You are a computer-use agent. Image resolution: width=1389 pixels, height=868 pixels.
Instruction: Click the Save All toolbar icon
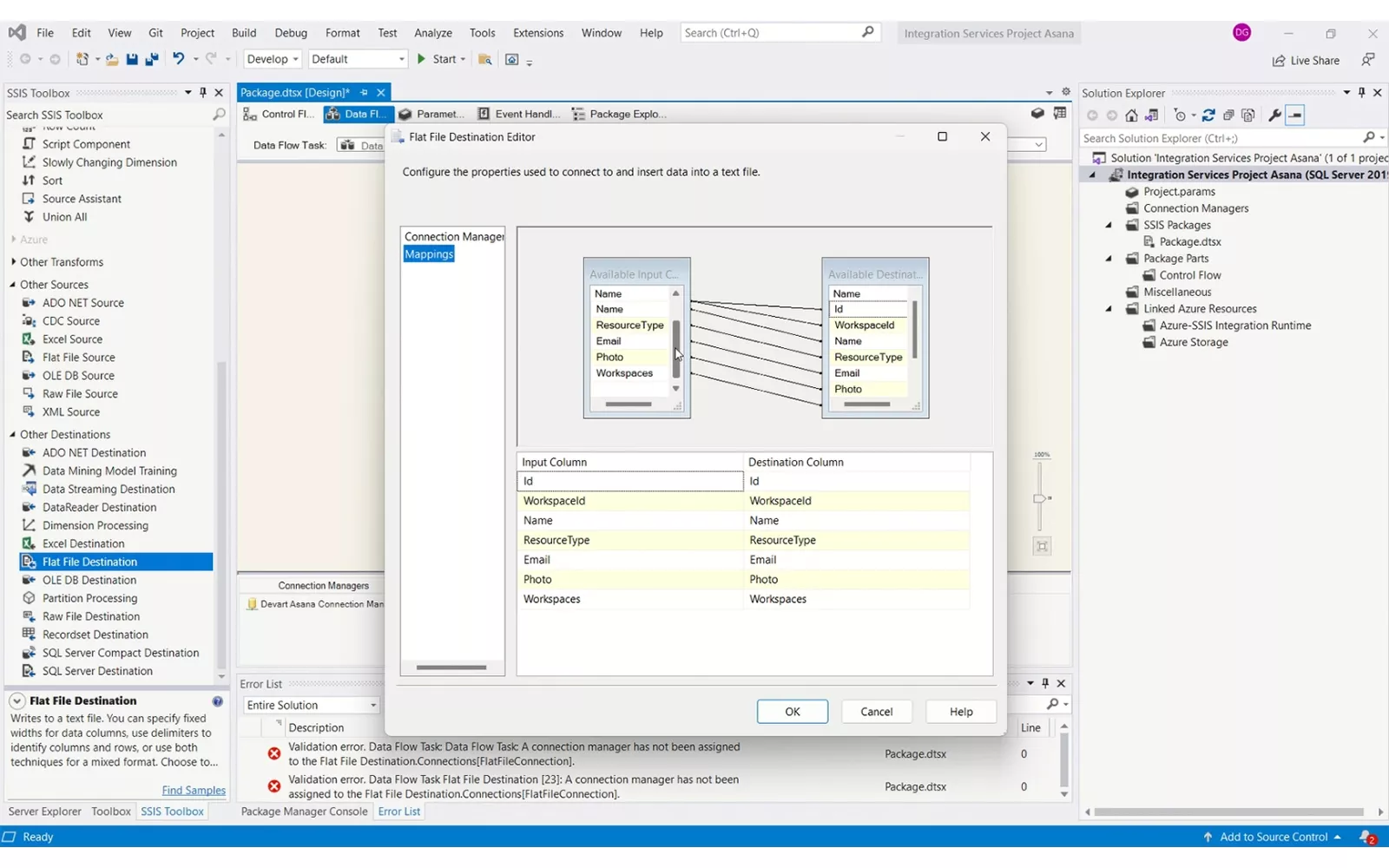(151, 59)
